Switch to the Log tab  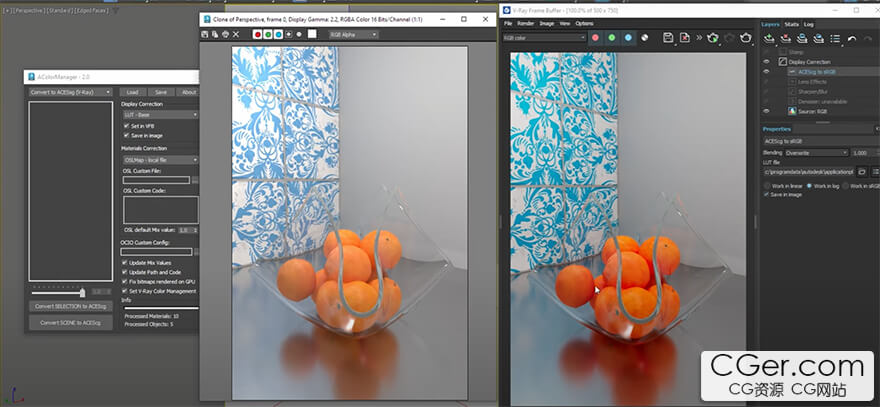[x=808, y=24]
